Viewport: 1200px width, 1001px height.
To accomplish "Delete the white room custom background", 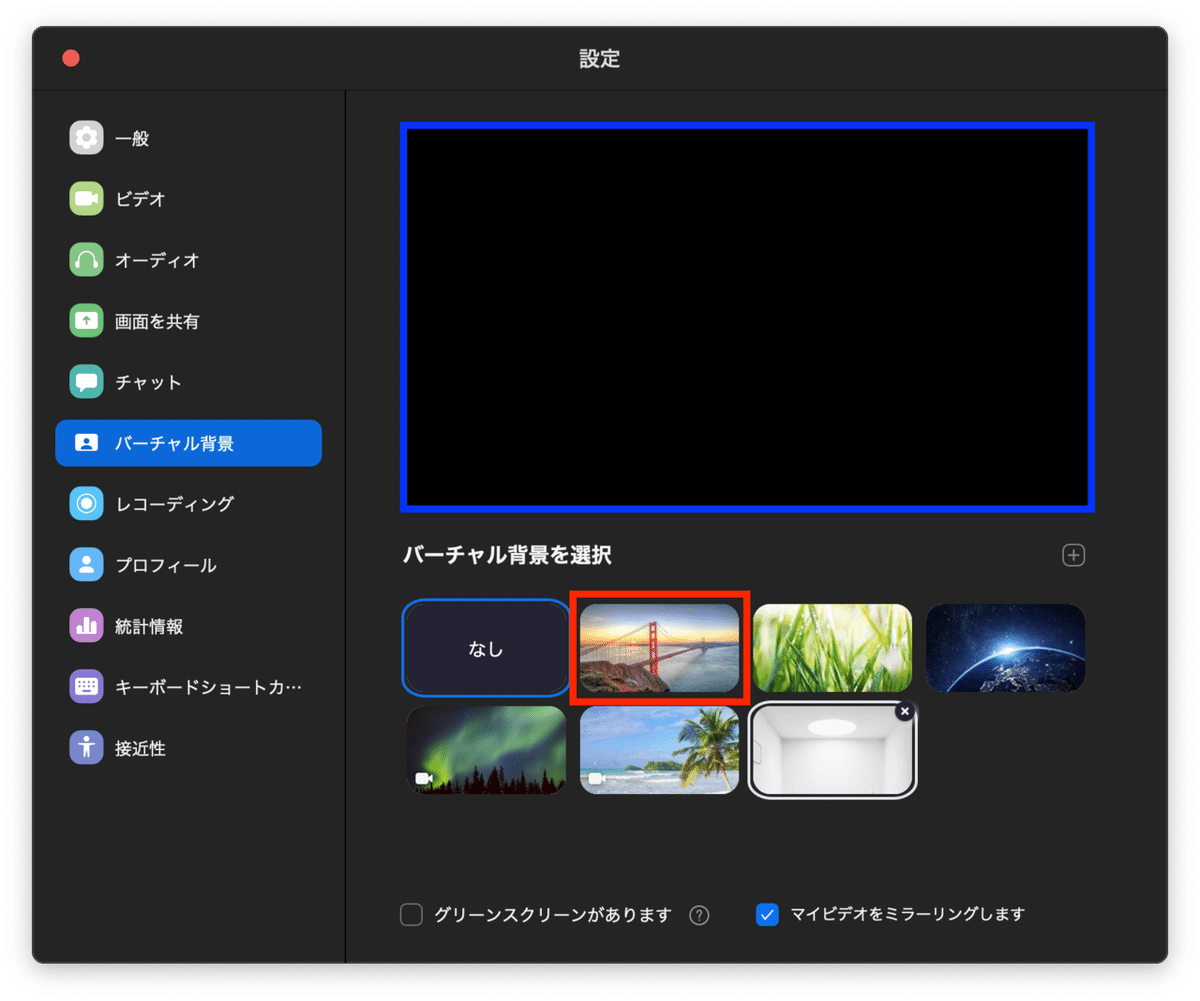I will (904, 711).
